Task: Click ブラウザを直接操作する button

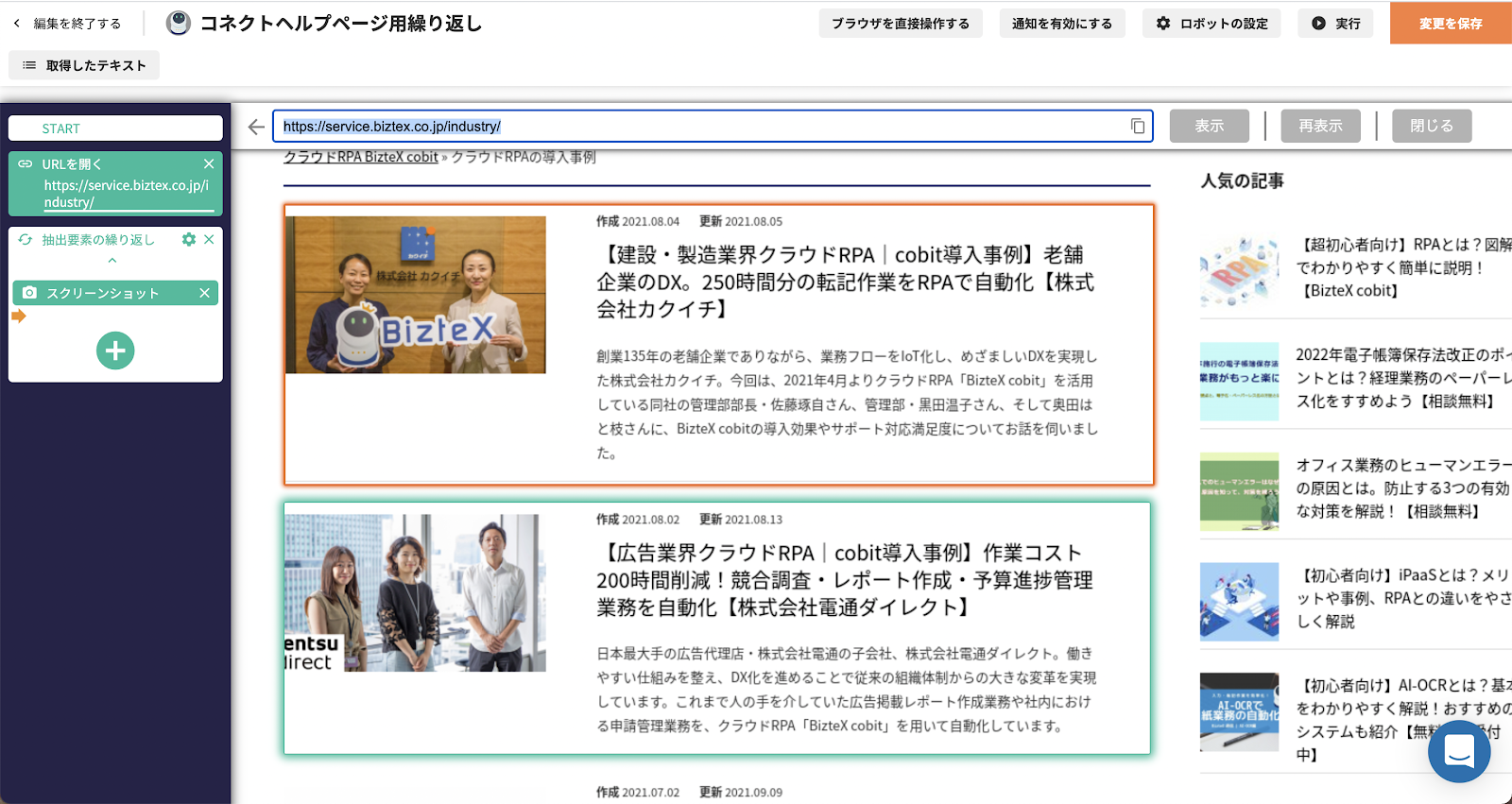Action: (901, 24)
